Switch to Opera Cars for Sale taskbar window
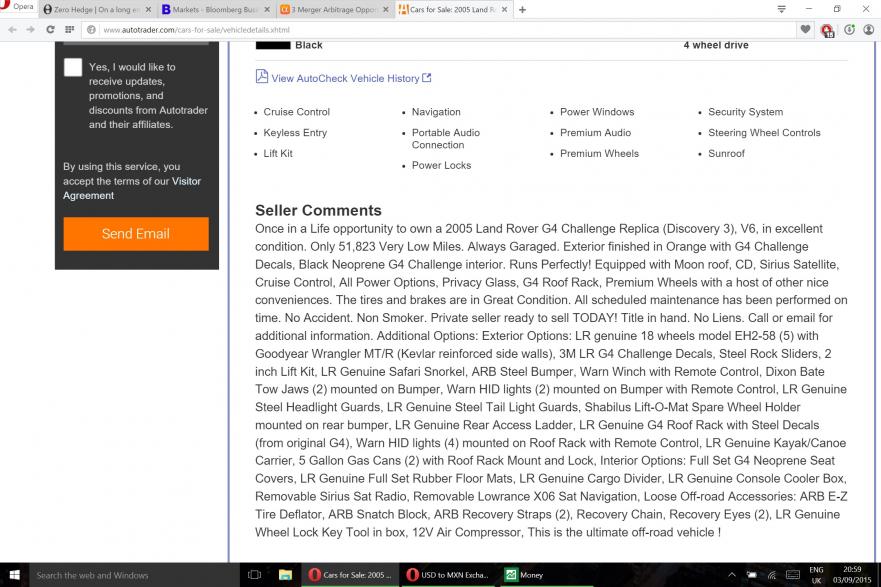881x587 pixels. pyautogui.click(x=351, y=575)
